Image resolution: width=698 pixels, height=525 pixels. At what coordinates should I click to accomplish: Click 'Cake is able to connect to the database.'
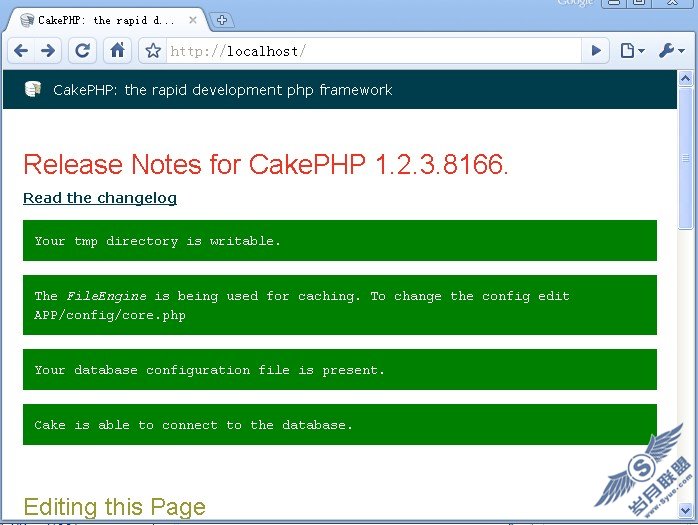[x=340, y=424]
